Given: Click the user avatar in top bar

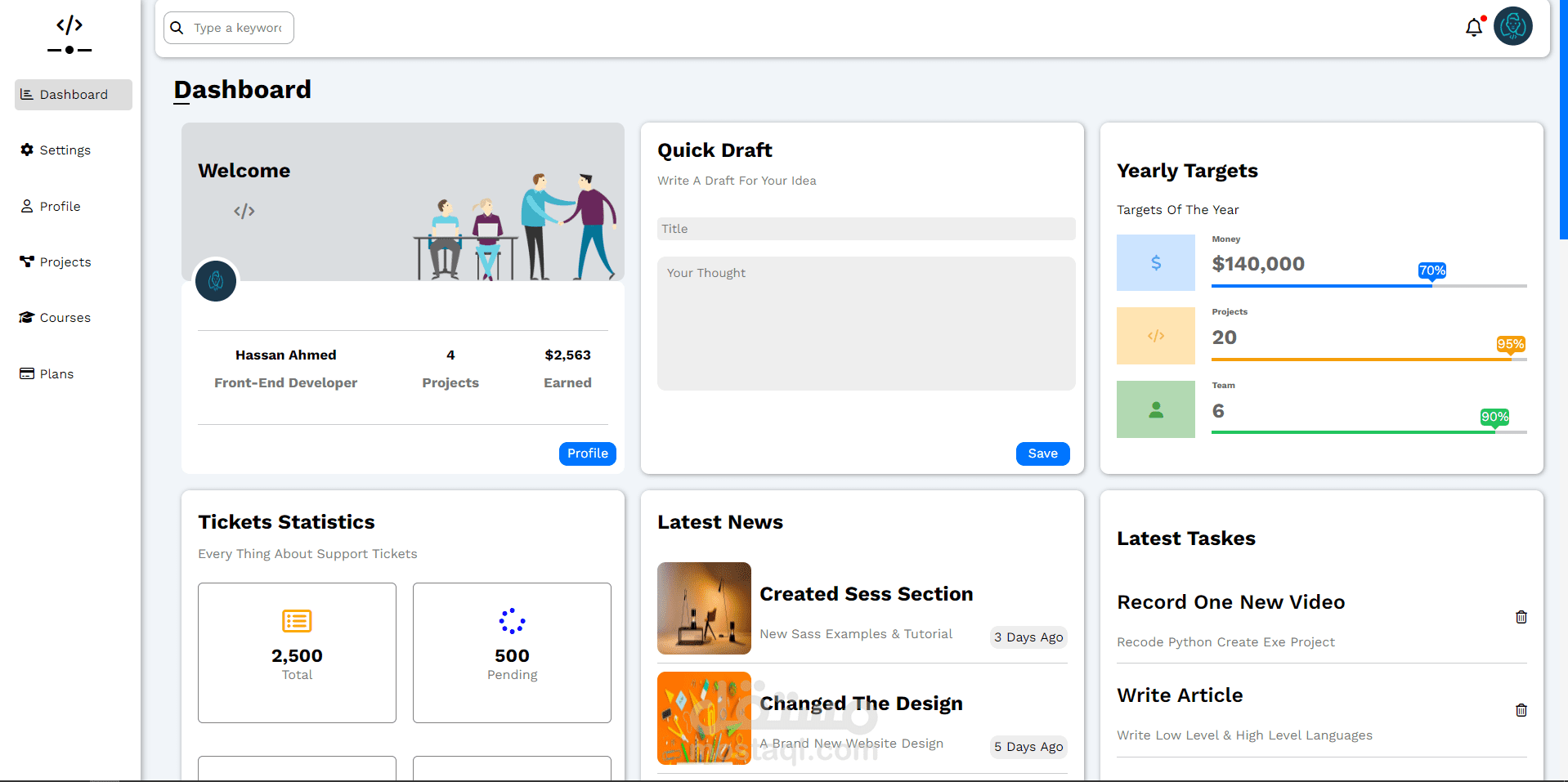Looking at the screenshot, I should [x=1513, y=26].
